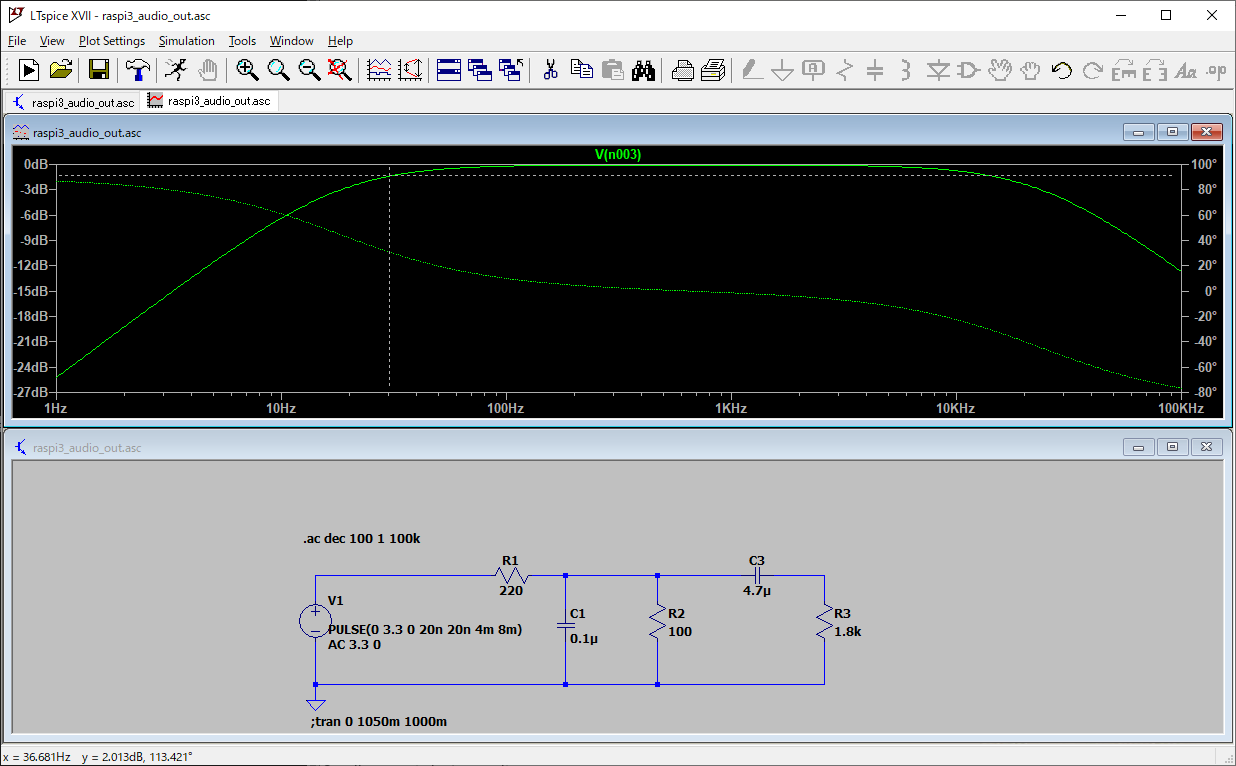Open the component gate icon
Viewport: 1236px width, 766px height.
coord(969,70)
